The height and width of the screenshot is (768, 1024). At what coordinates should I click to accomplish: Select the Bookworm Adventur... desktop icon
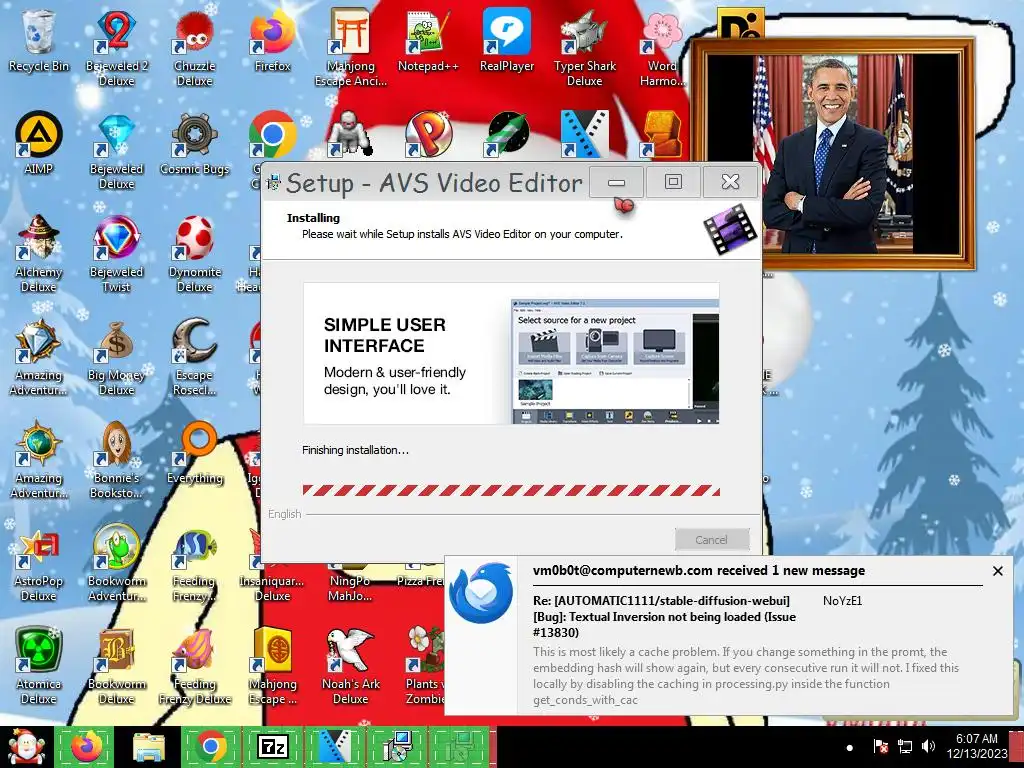[116, 563]
